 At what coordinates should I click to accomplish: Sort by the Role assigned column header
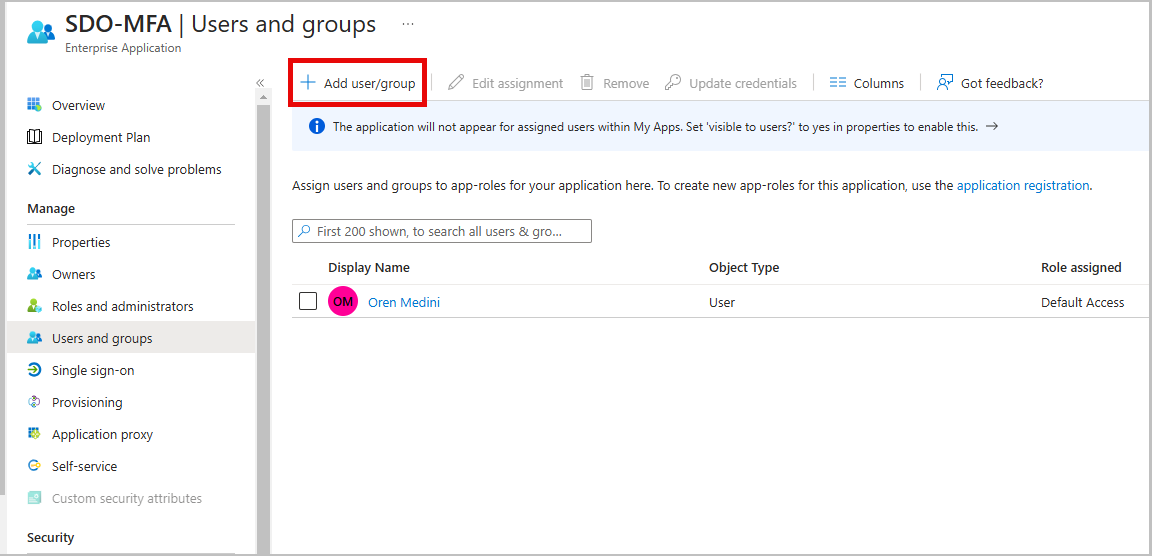[x=1081, y=267]
